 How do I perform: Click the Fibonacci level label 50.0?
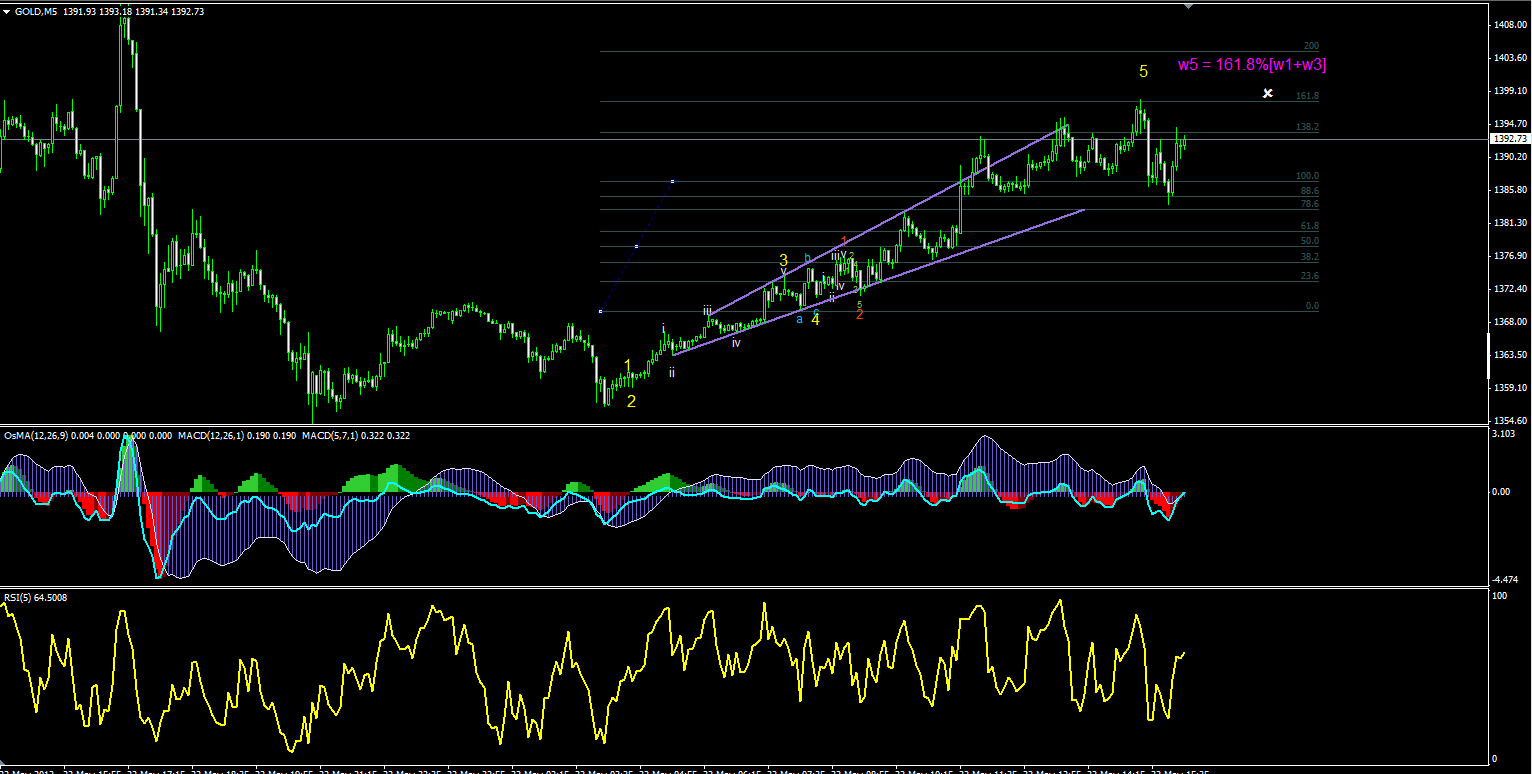(x=1309, y=241)
